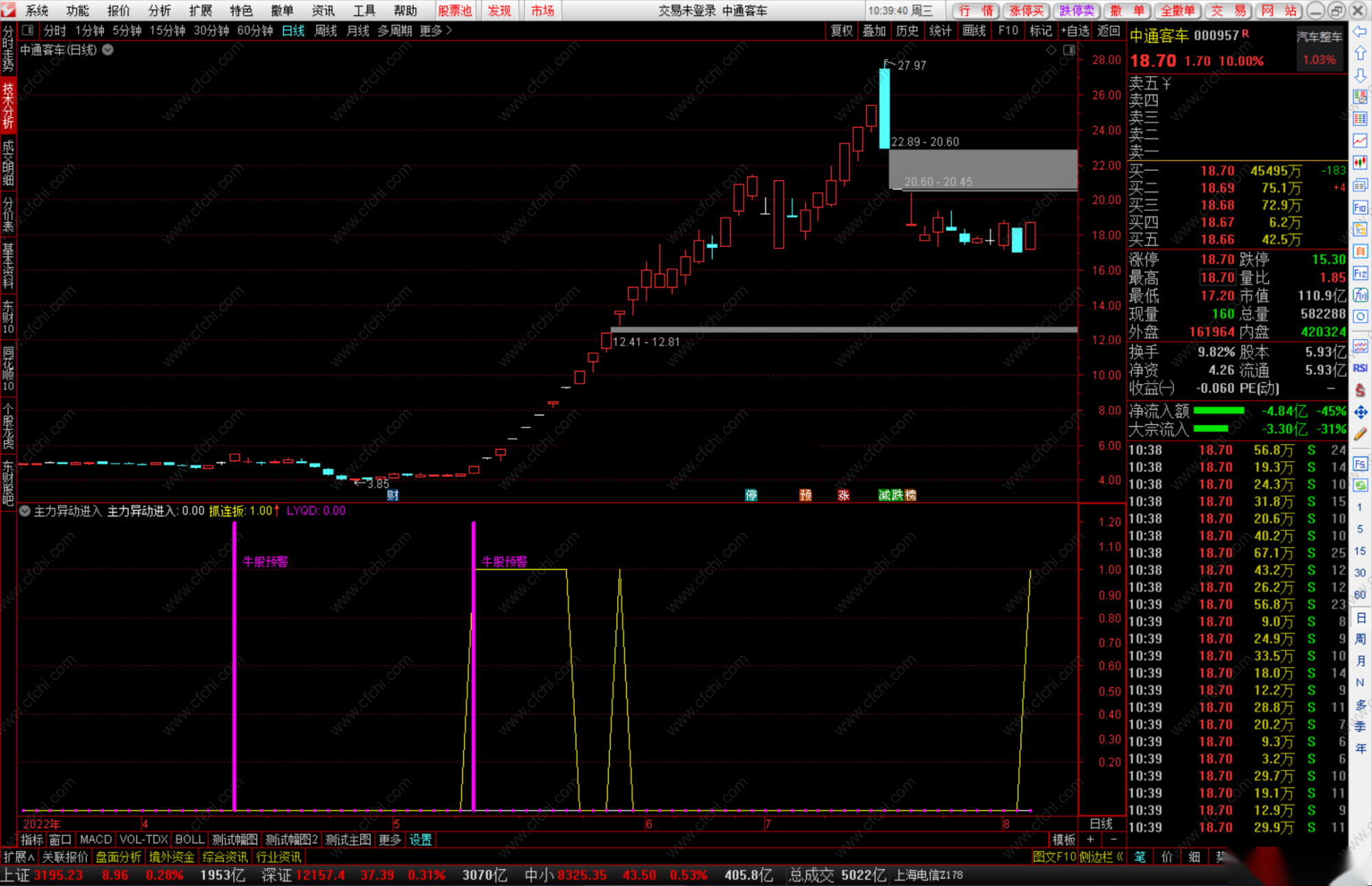Screen dimensions: 1372x886
Task: Click the plus zoom-in chart button
Action: coord(1090,839)
